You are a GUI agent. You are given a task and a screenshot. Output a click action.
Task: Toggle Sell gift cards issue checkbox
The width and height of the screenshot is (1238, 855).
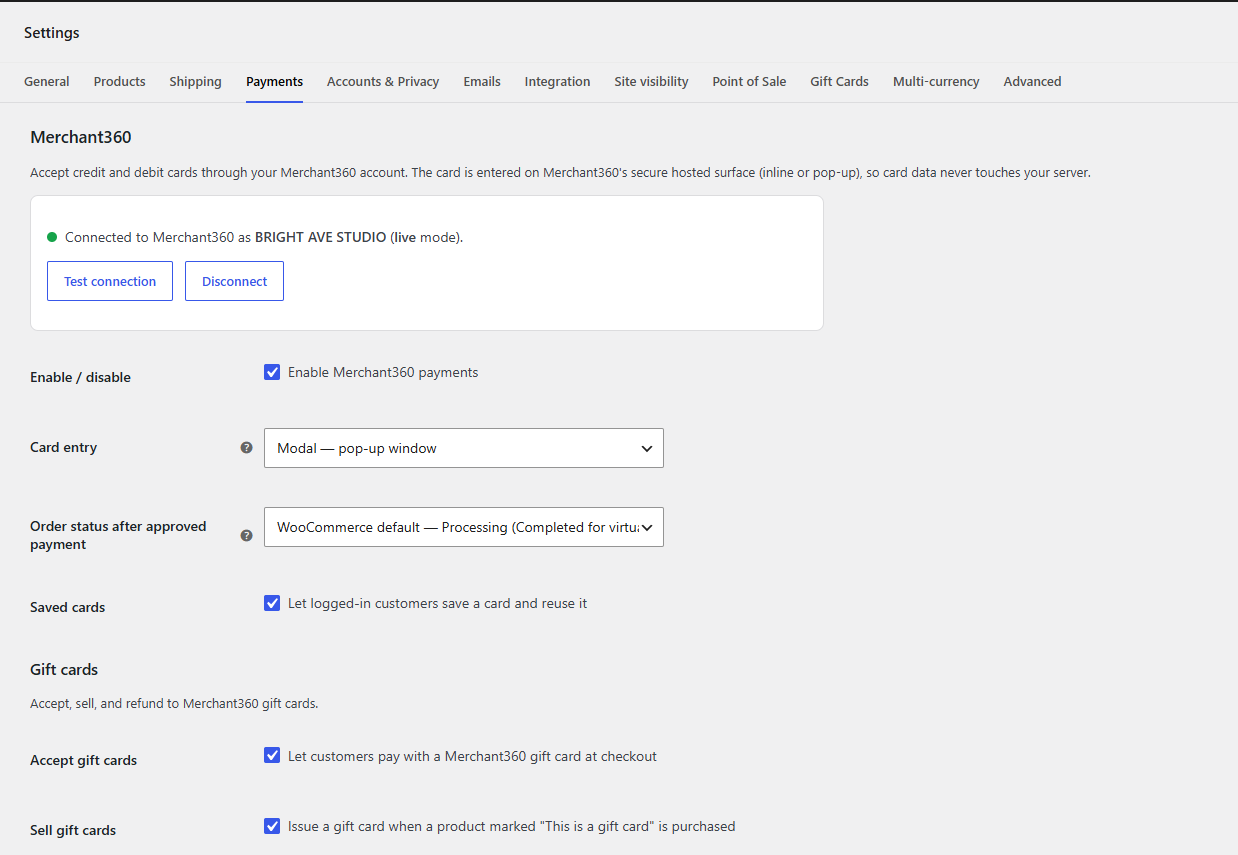click(272, 826)
